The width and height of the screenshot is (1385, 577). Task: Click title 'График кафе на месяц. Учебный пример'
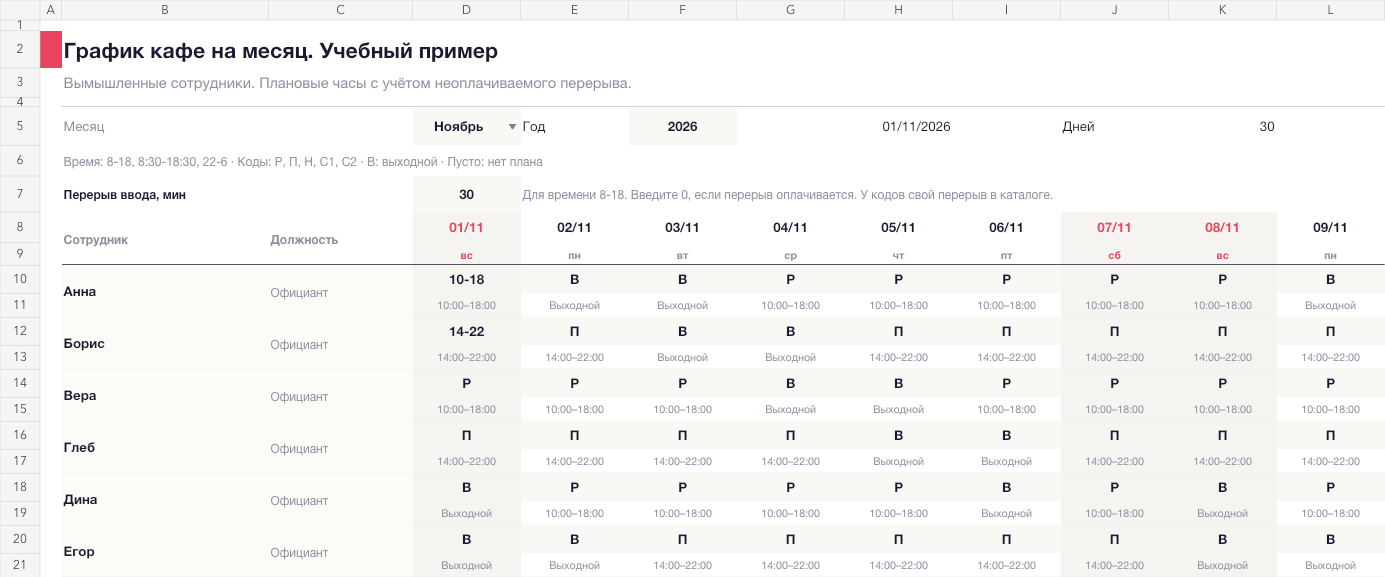(280, 51)
